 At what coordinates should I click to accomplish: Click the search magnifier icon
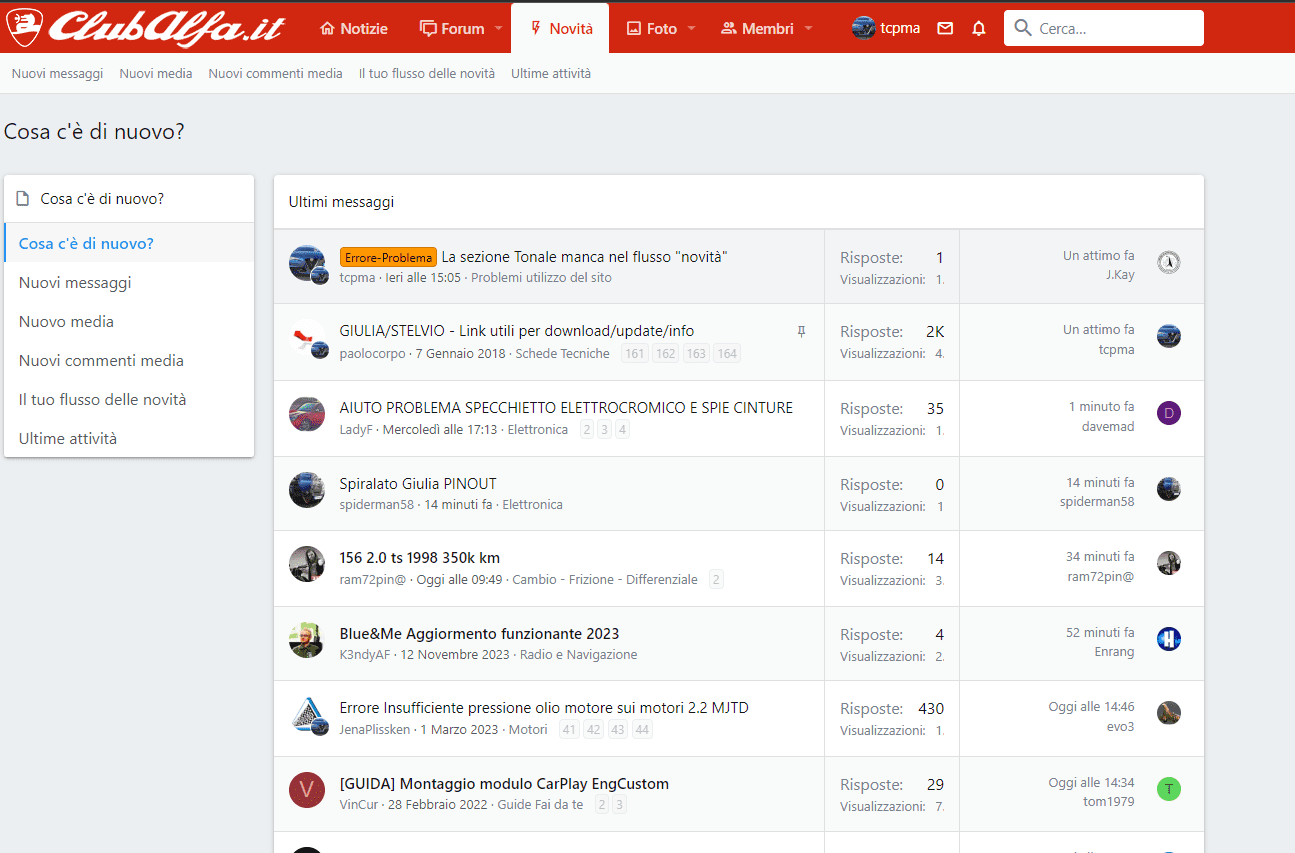[x=1023, y=28]
